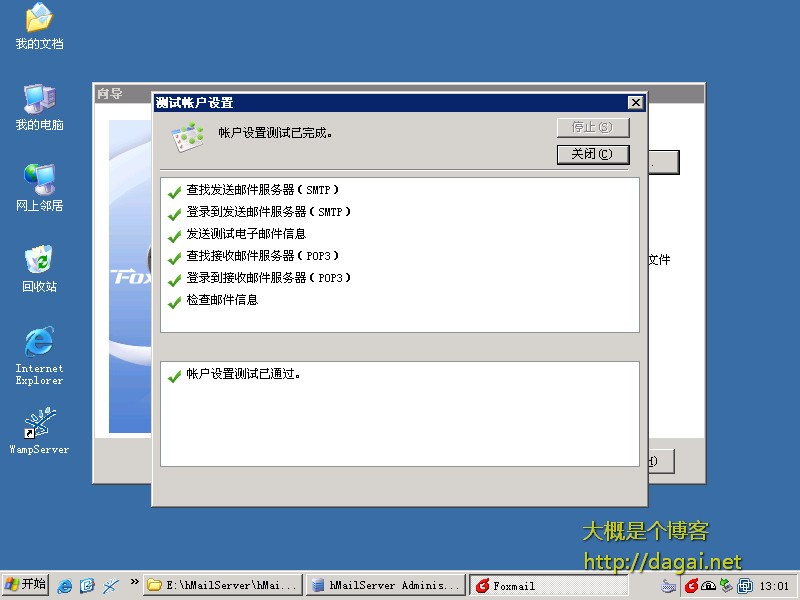Click the 检查邮件信息 result row
This screenshot has width=800, height=600.
click(x=222, y=300)
